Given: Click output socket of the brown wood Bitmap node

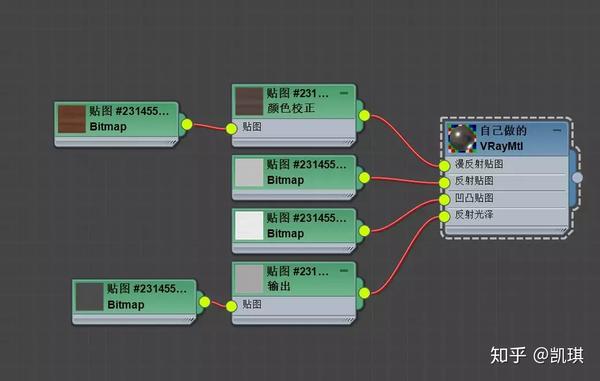Looking at the screenshot, I should coord(187,124).
